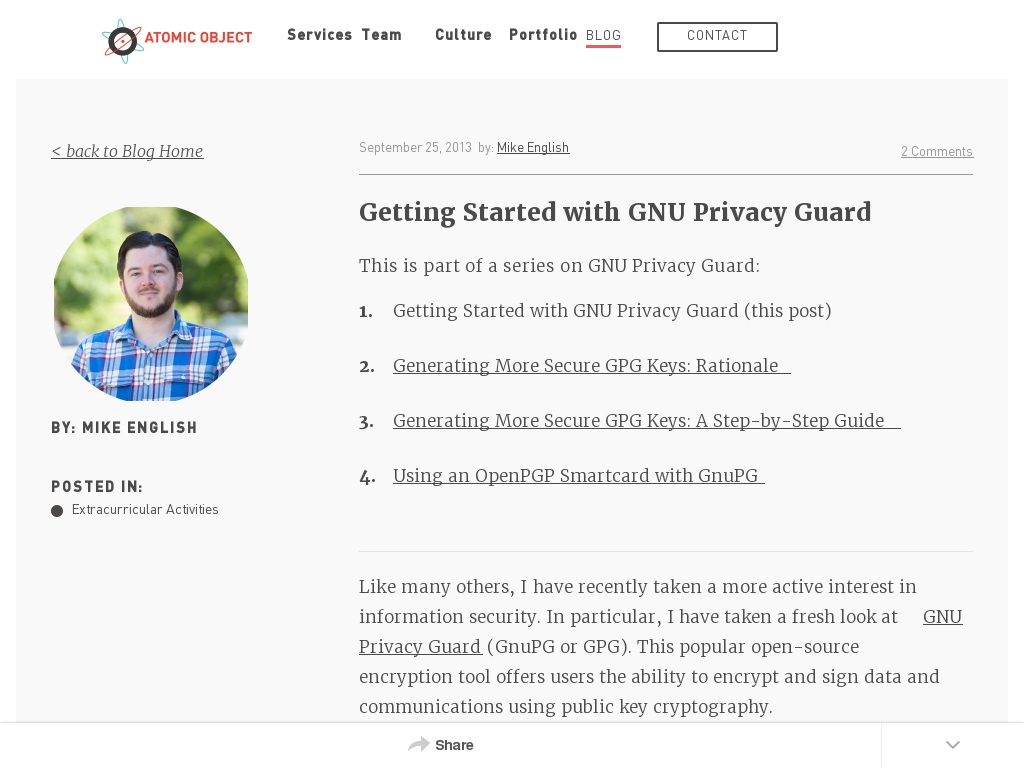The width and height of the screenshot is (1024, 768).
Task: Open the Portfolio page
Action: (x=543, y=35)
